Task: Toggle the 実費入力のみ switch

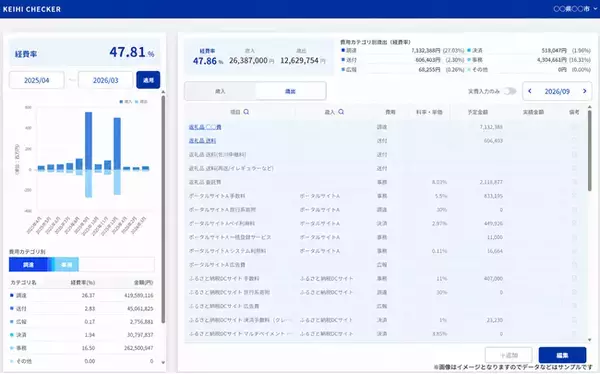Action: (510, 91)
